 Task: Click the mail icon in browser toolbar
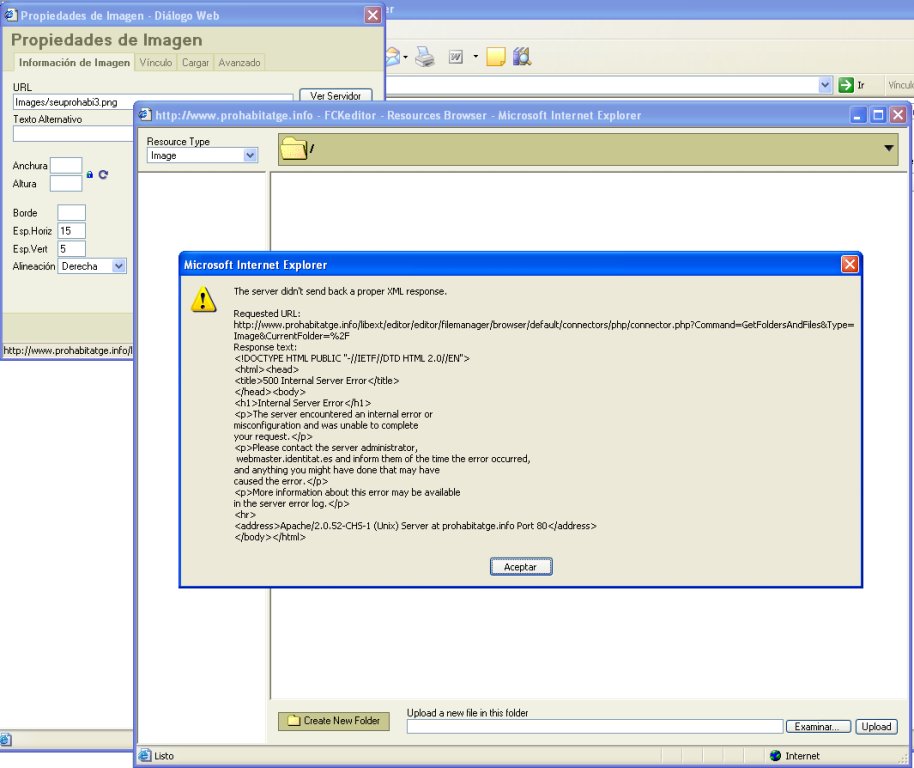pos(393,57)
